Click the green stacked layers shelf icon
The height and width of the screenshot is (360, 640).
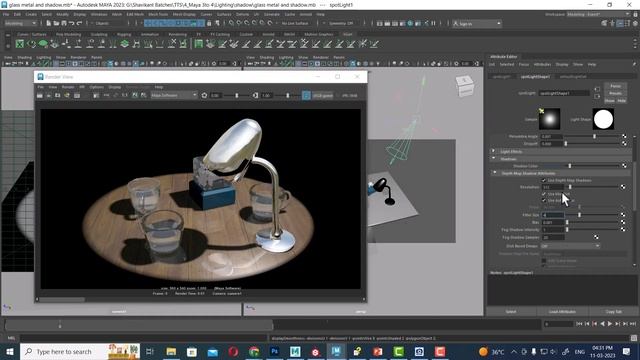124,43
